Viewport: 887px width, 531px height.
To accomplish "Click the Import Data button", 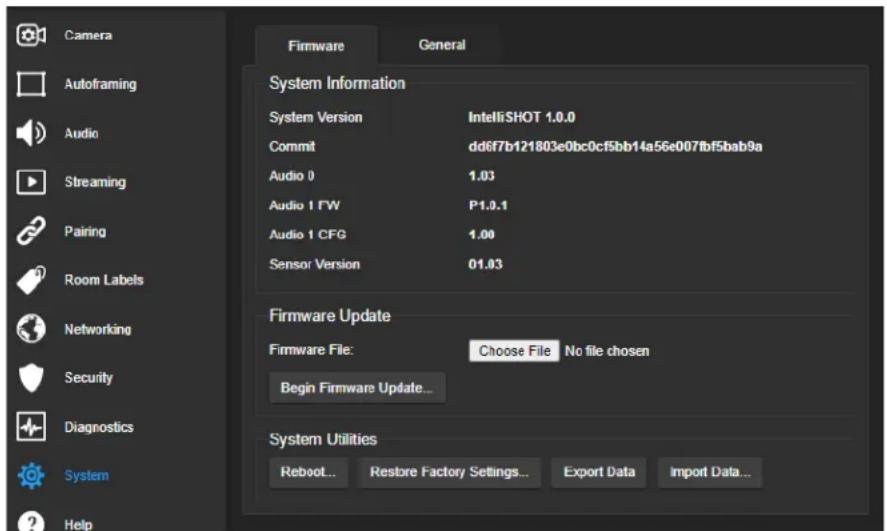I will tap(710, 472).
